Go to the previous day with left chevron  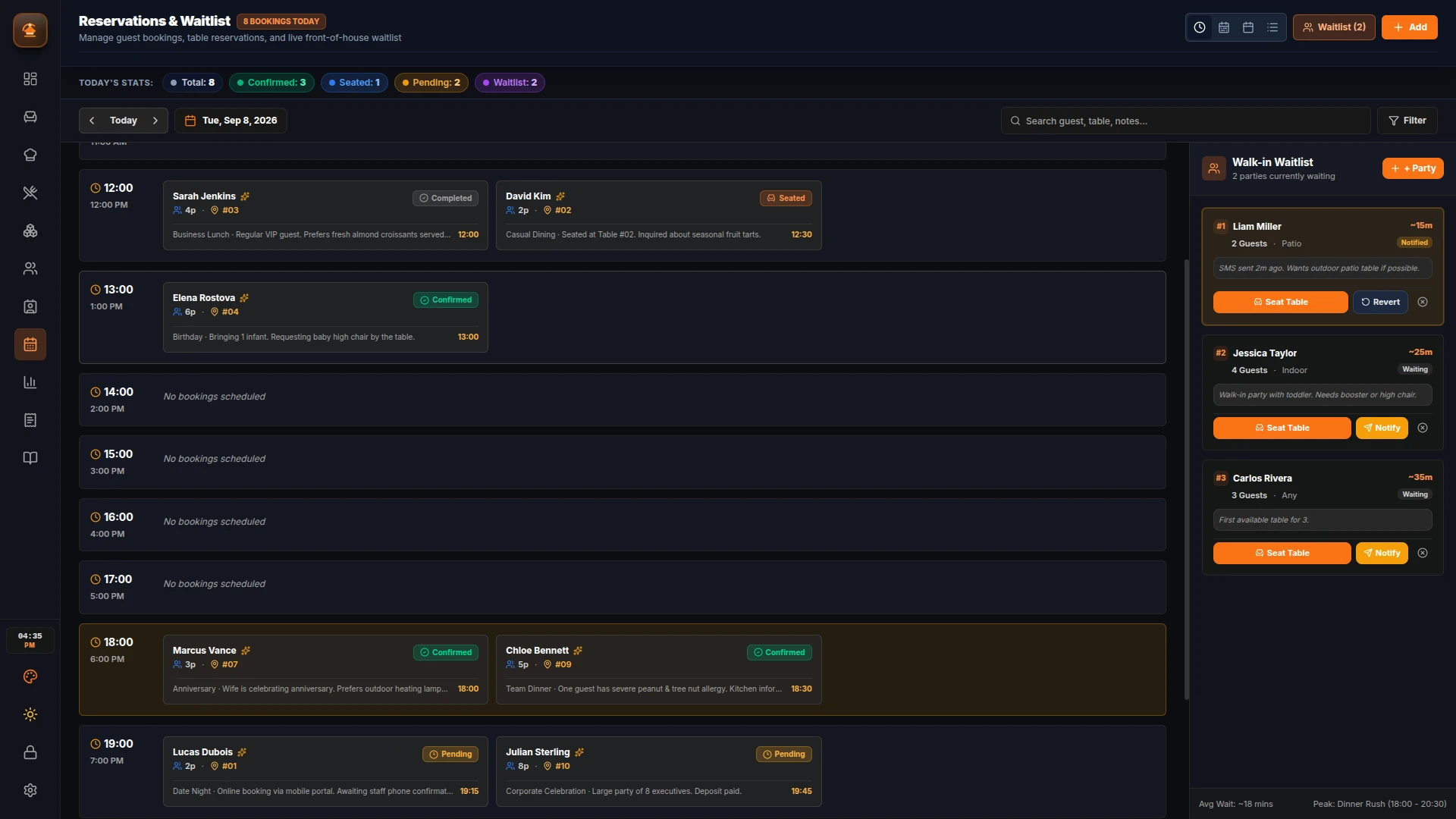[x=92, y=121]
